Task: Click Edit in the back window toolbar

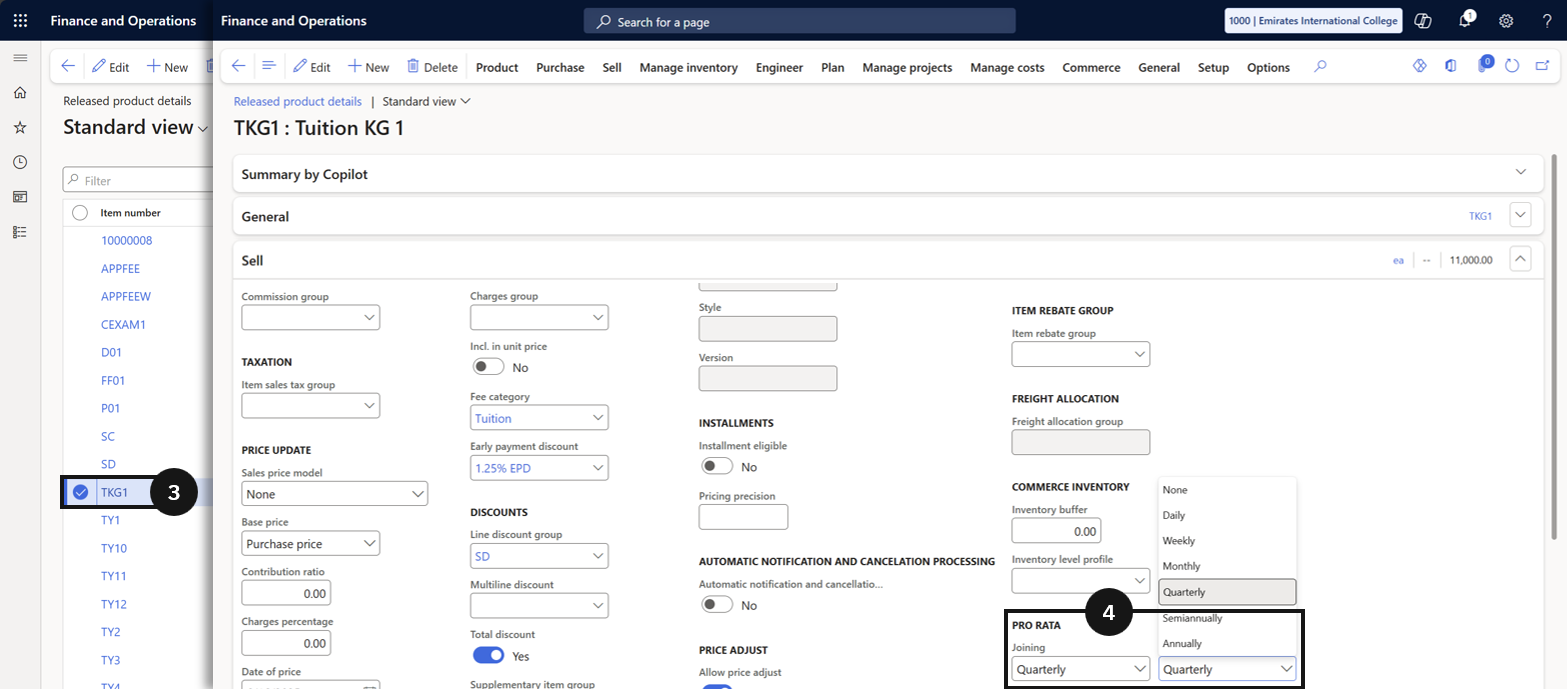Action: 110,67
